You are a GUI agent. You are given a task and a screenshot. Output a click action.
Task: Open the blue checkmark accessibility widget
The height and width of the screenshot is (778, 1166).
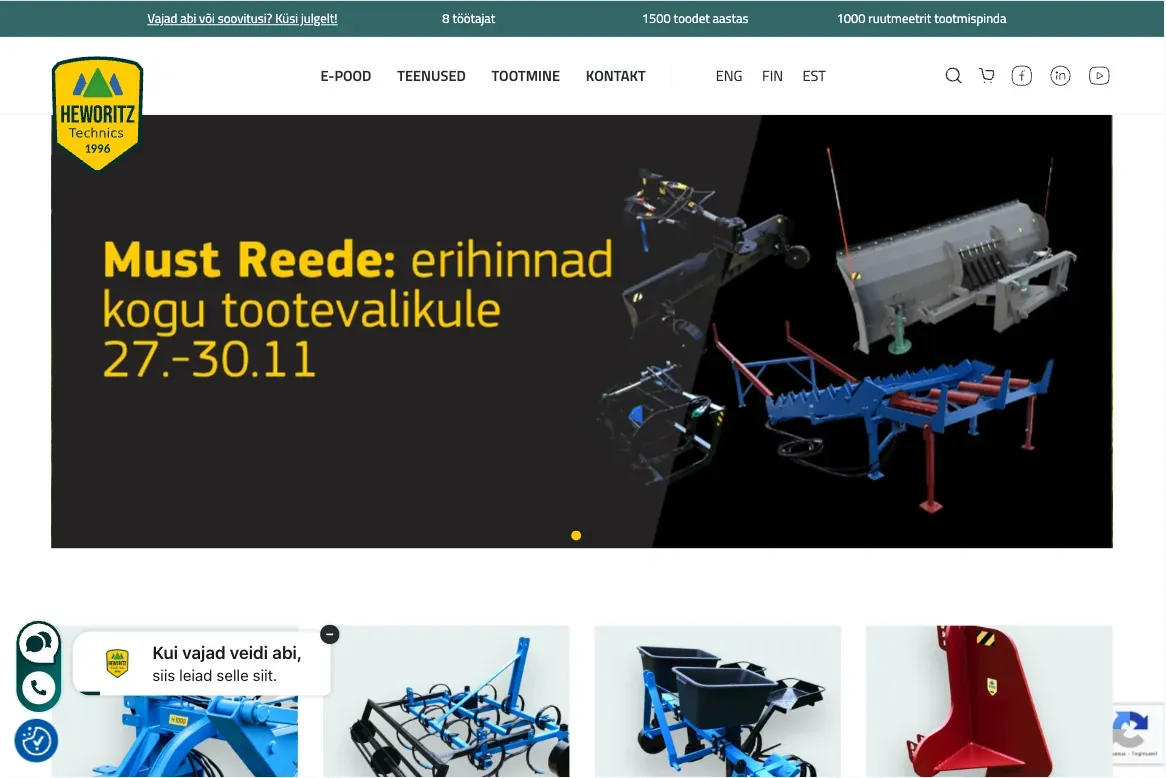click(36, 741)
